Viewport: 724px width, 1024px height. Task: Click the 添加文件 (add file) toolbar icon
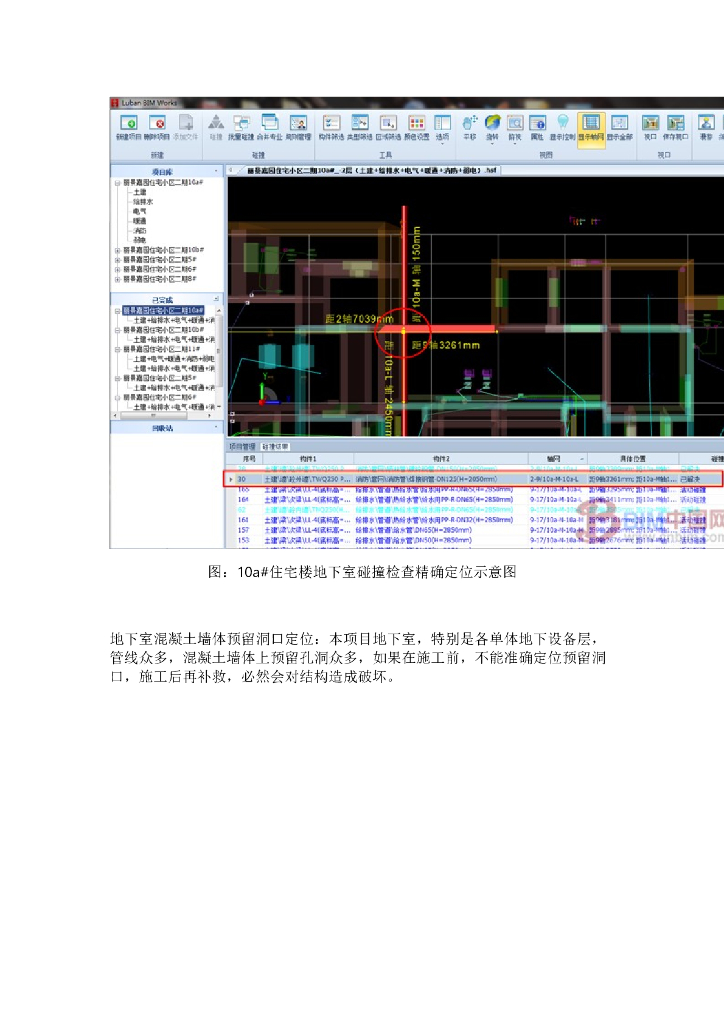click(185, 127)
